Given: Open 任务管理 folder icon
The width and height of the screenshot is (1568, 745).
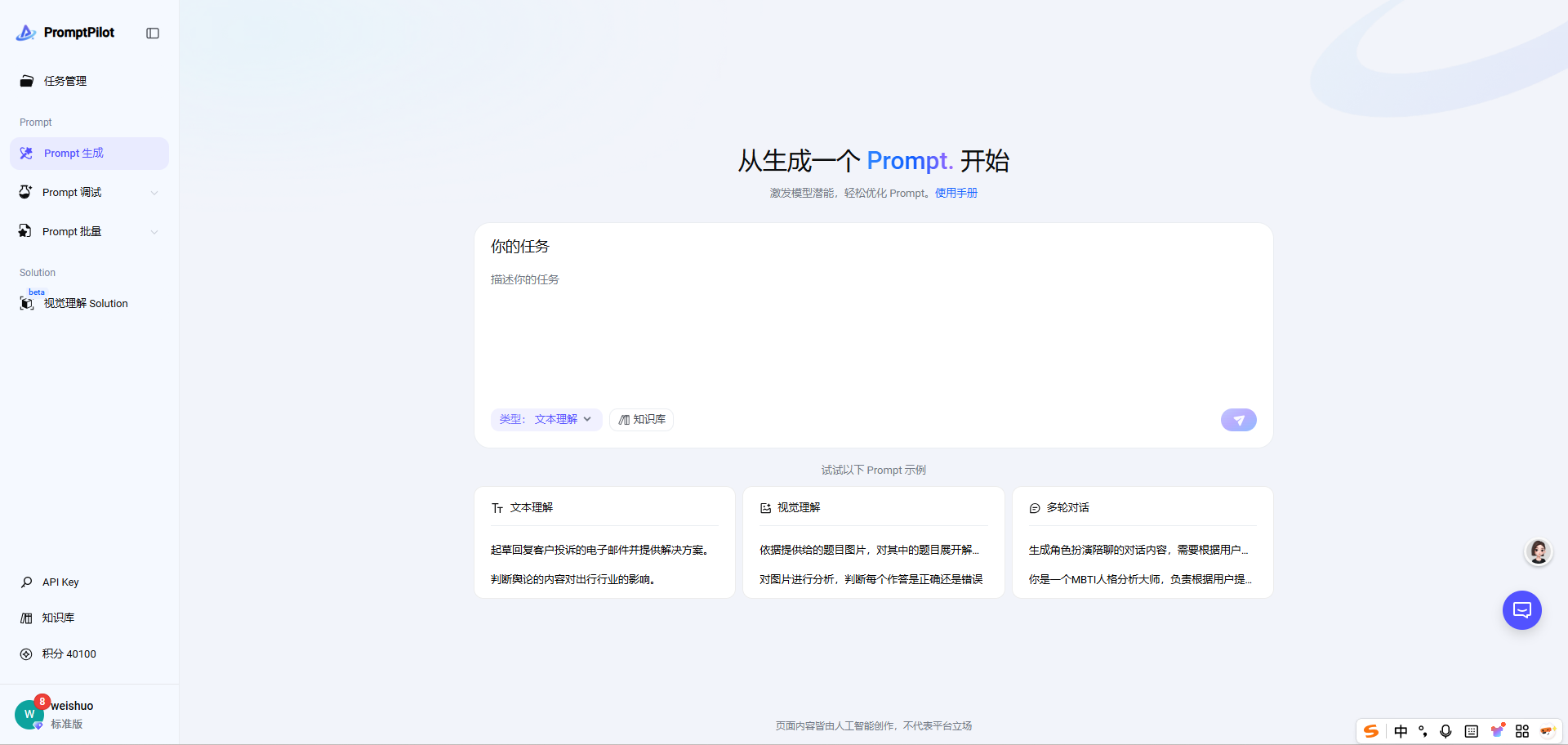Looking at the screenshot, I should click(x=27, y=81).
